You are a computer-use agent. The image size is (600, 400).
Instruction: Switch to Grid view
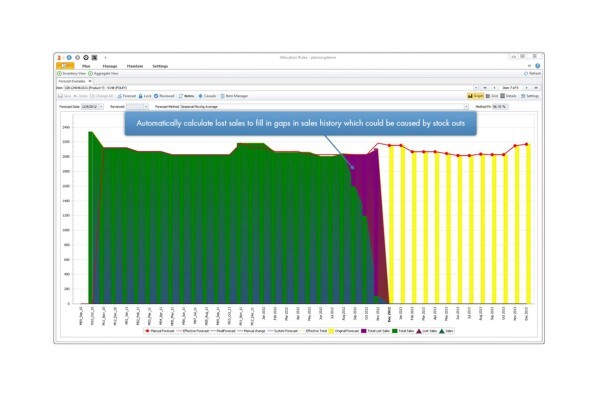click(492, 96)
